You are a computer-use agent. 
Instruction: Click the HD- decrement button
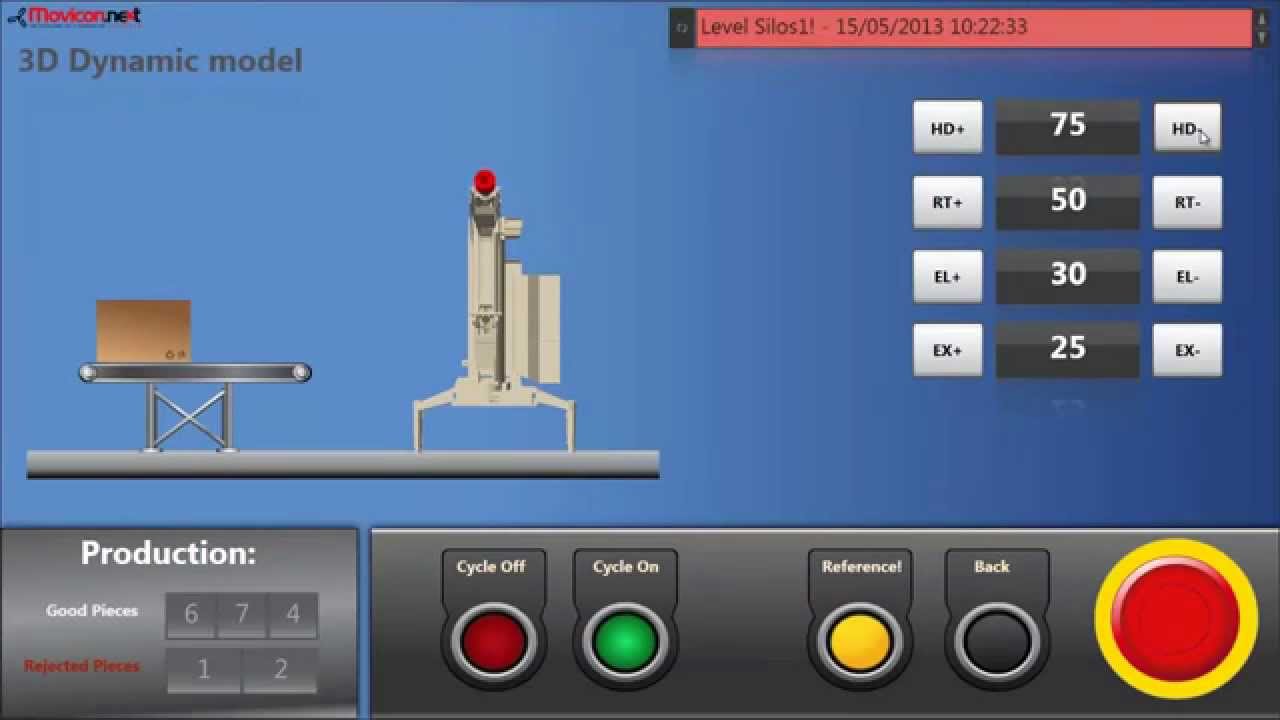(x=1187, y=128)
